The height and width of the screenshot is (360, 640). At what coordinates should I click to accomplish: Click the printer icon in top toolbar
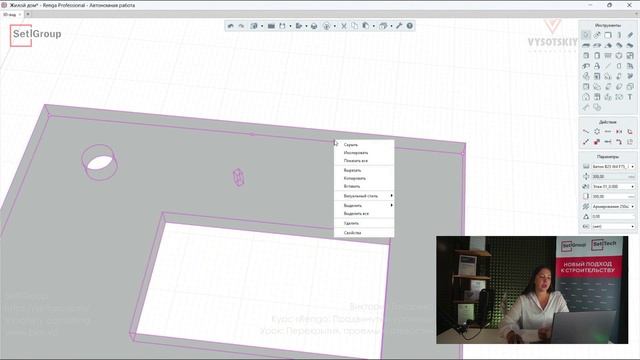pyautogui.click(x=314, y=26)
